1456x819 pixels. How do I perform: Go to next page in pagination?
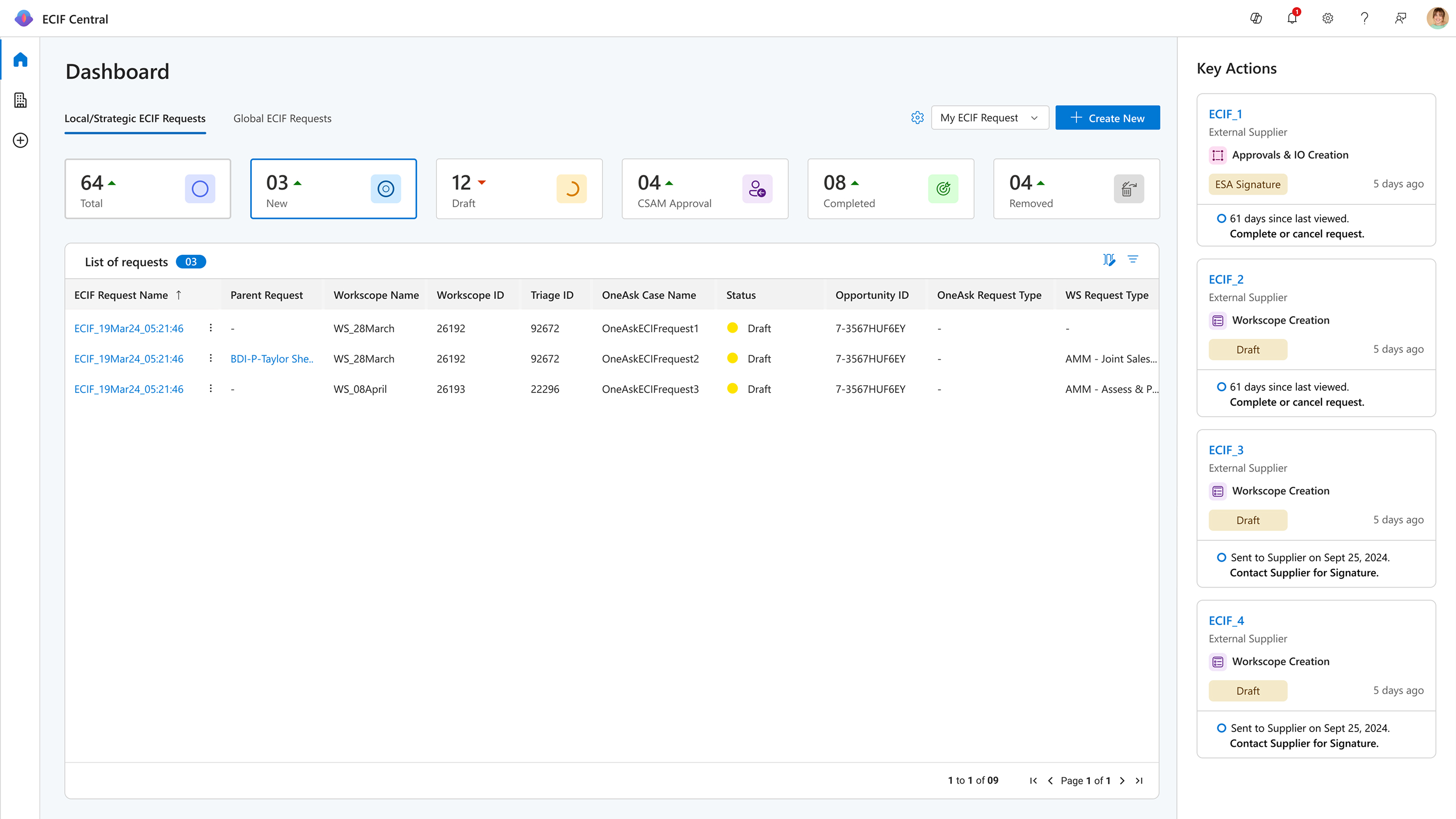click(x=1122, y=781)
